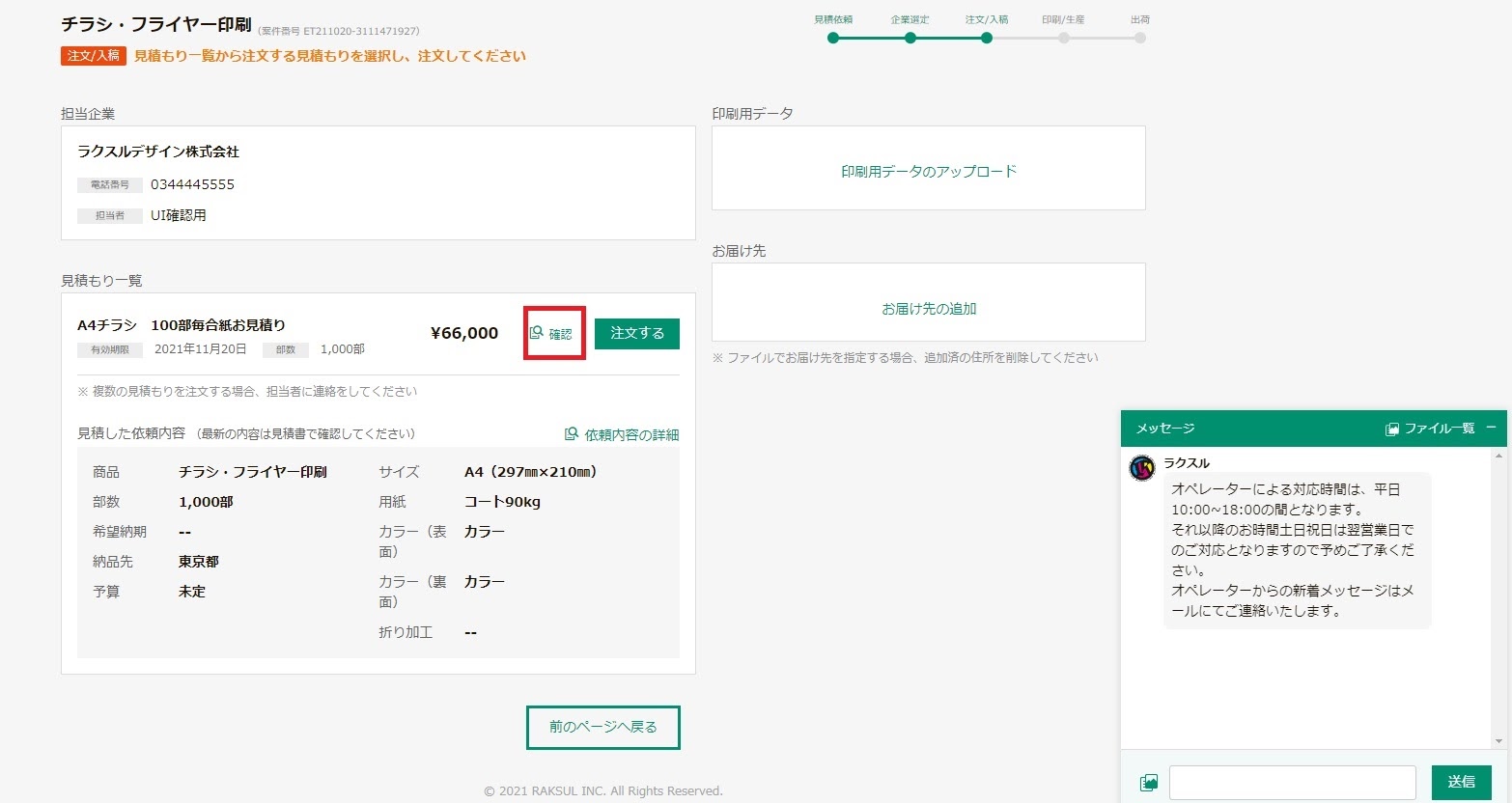
Task: Focus the chat message text field
Action: pyautogui.click(x=1292, y=783)
